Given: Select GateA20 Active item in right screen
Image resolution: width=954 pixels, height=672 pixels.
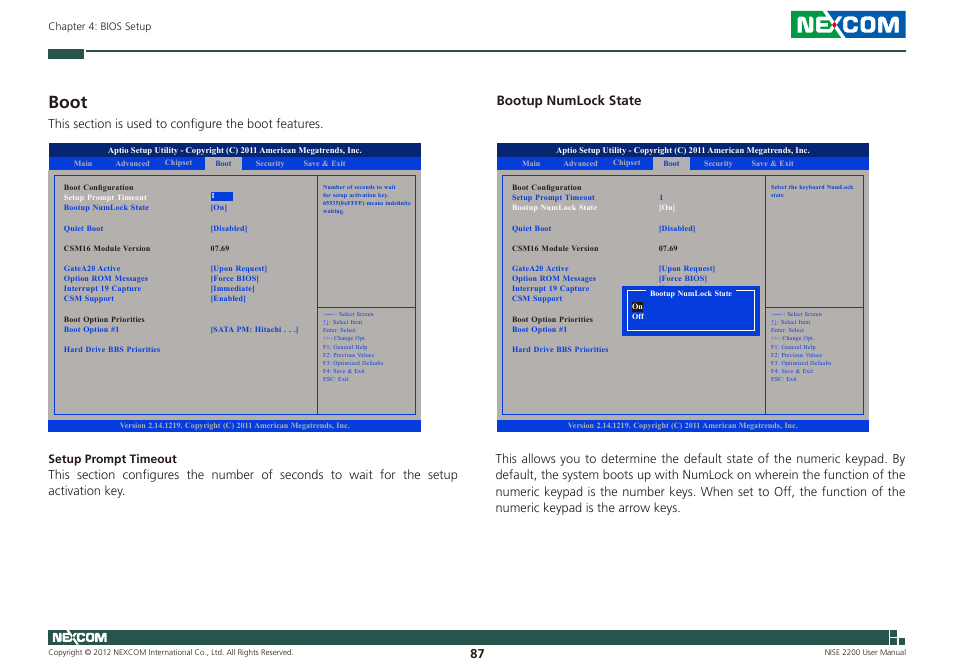Looking at the screenshot, I should [x=540, y=268].
